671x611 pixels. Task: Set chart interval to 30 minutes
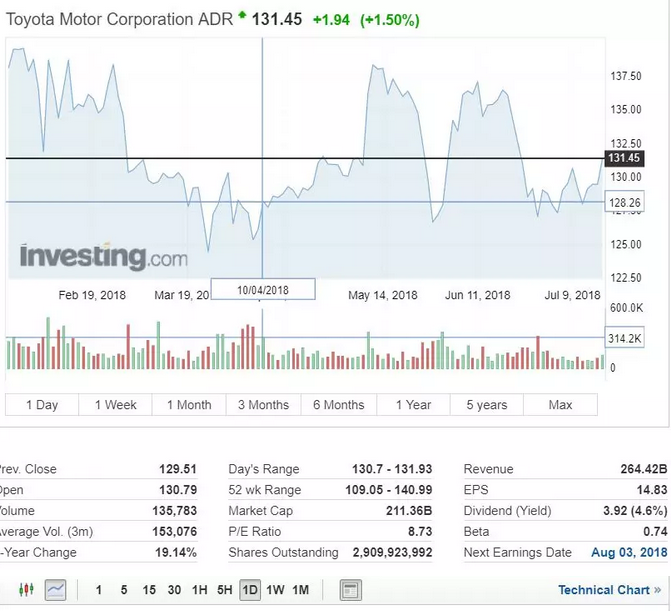(x=174, y=590)
